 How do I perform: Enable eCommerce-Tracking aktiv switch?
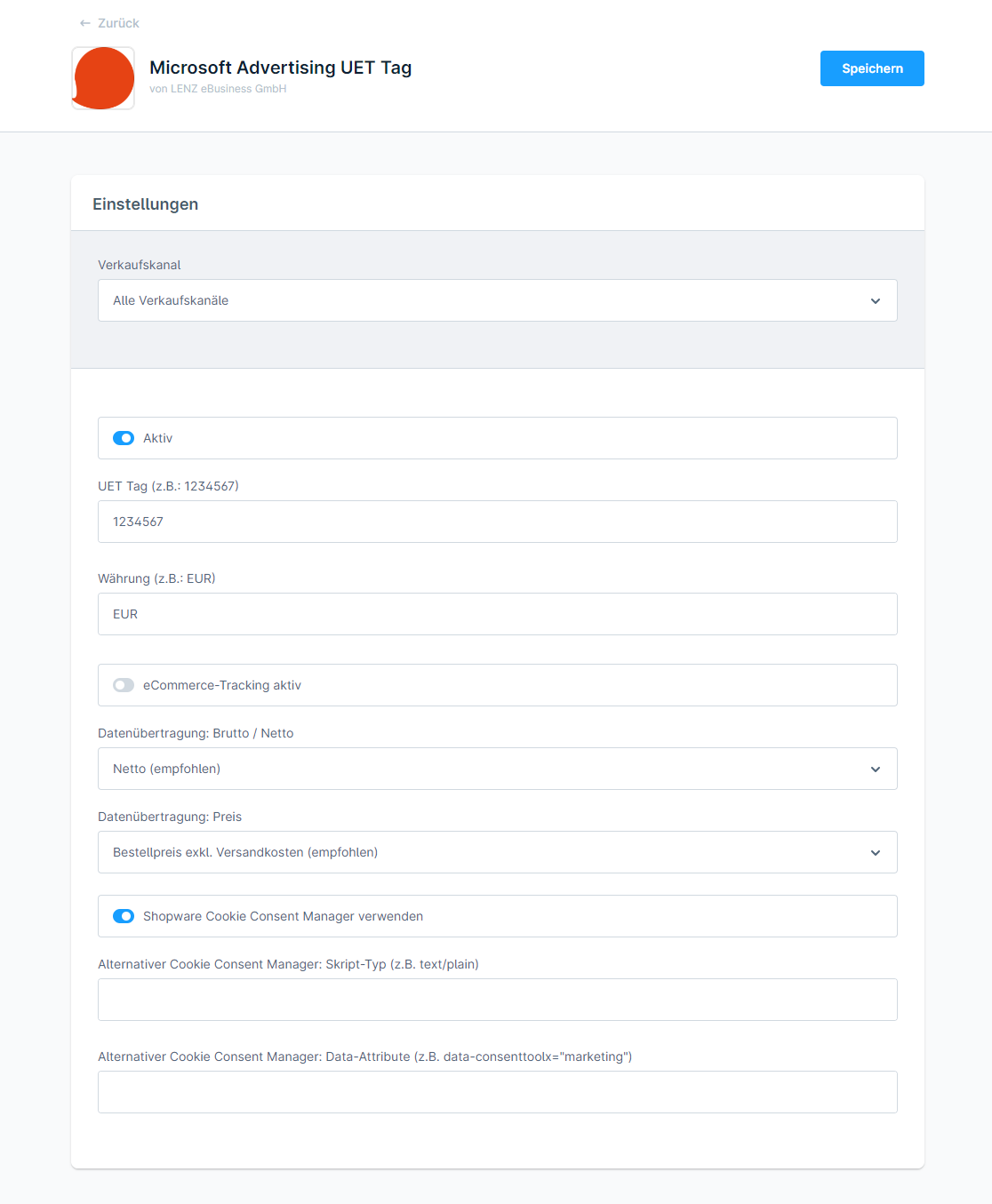pos(124,685)
